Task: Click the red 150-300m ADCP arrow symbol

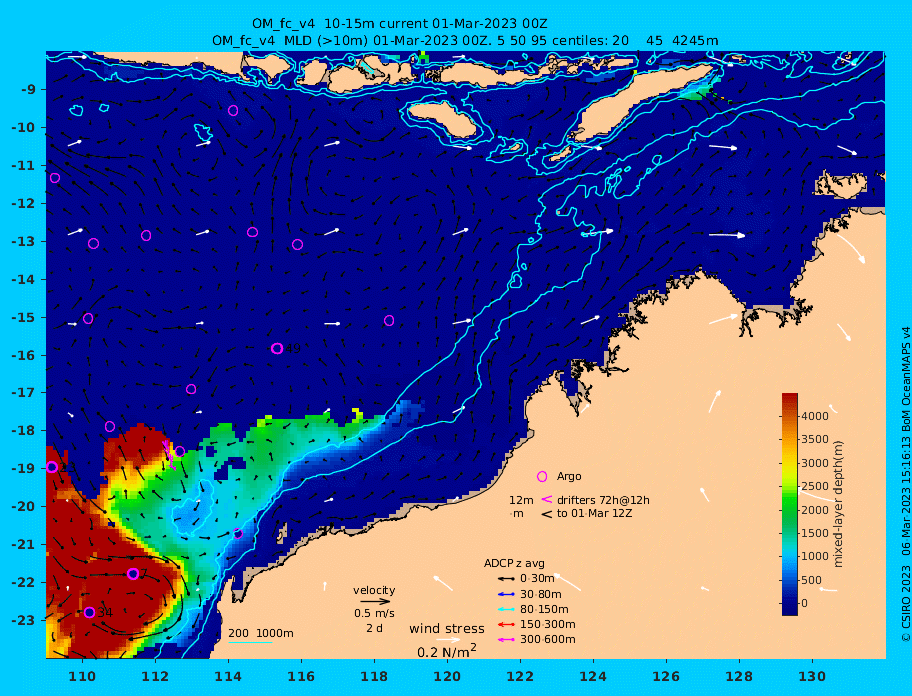Action: coord(506,624)
